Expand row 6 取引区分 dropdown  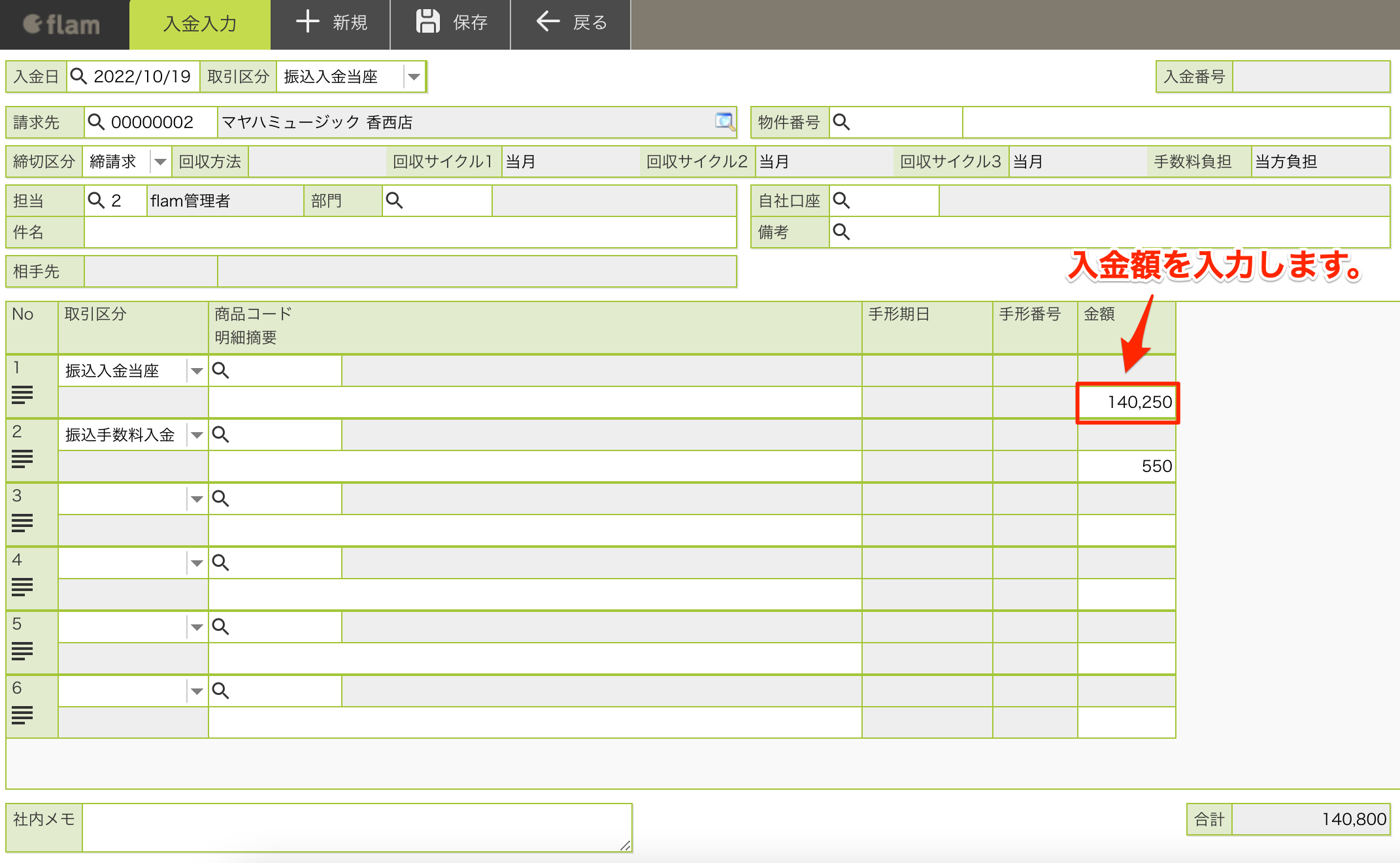[x=196, y=692]
